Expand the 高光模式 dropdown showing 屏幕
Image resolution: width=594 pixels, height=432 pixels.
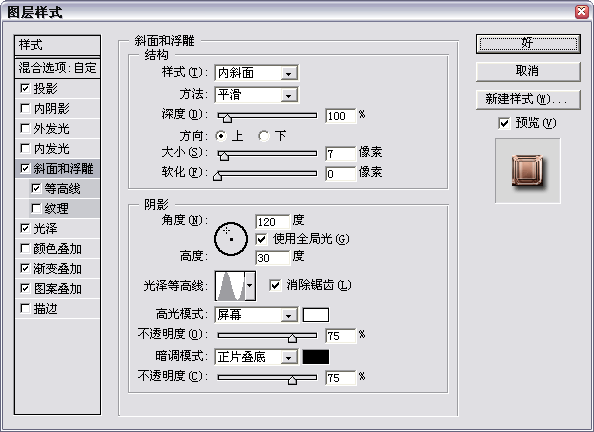256,315
